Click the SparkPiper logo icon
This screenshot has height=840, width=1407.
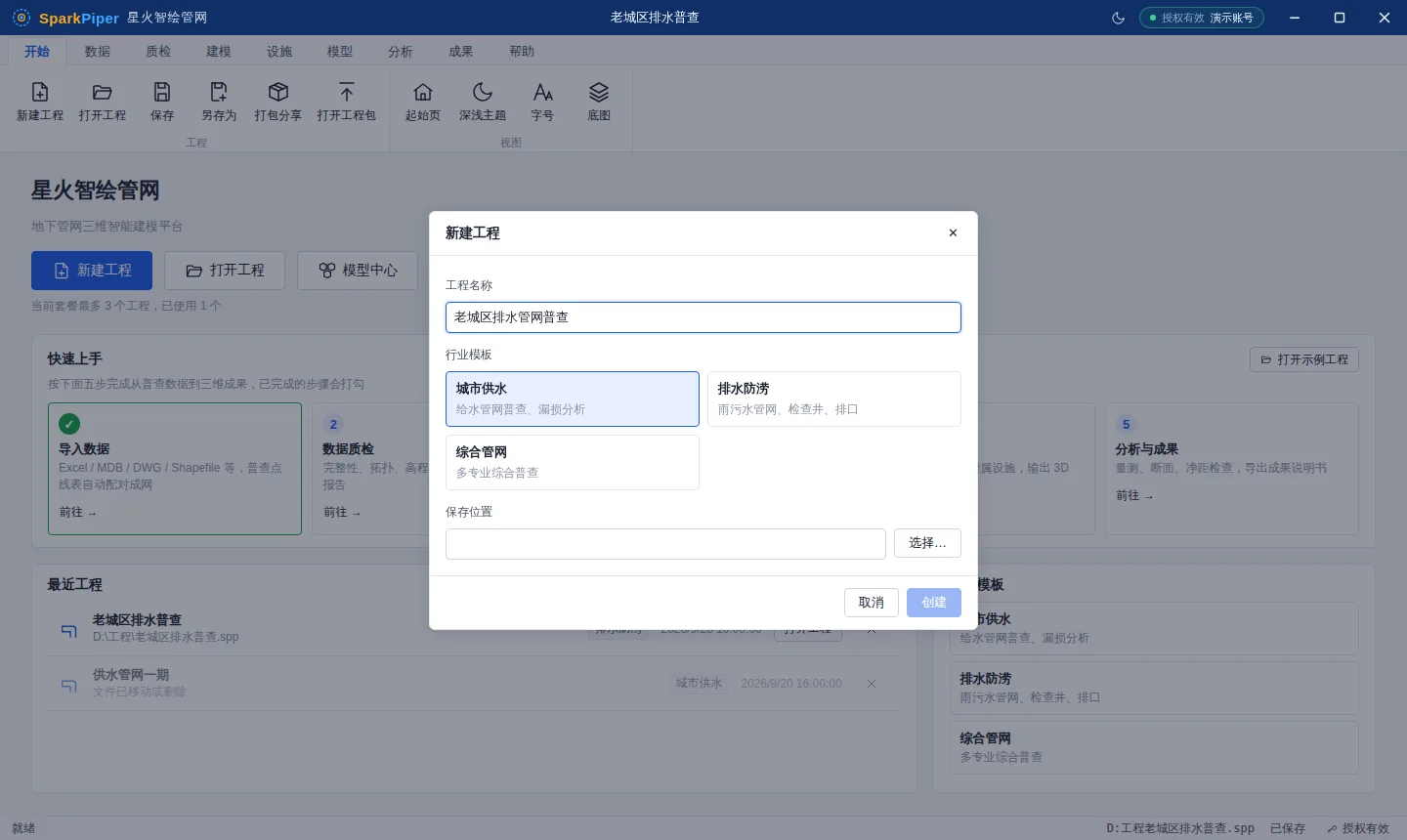tap(21, 18)
